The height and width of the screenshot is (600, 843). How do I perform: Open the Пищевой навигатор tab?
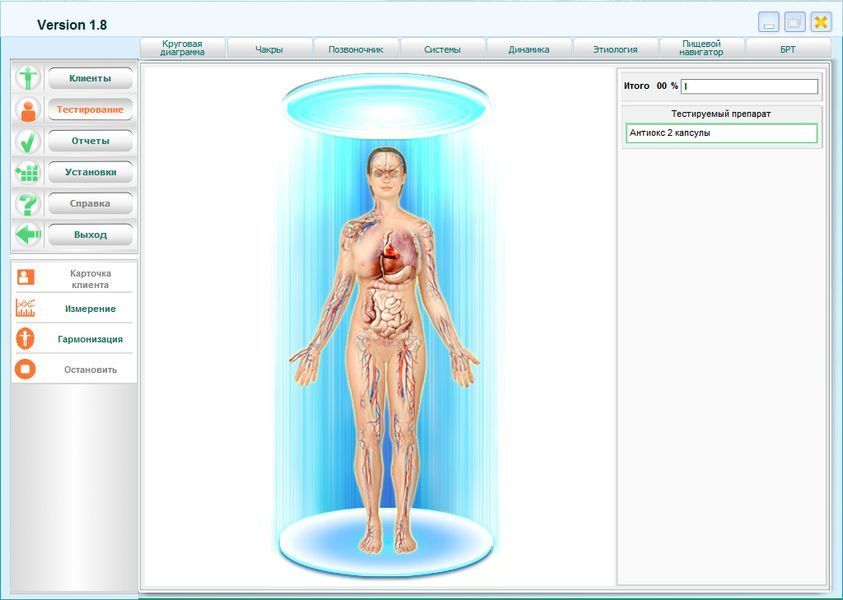pyautogui.click(x=702, y=48)
